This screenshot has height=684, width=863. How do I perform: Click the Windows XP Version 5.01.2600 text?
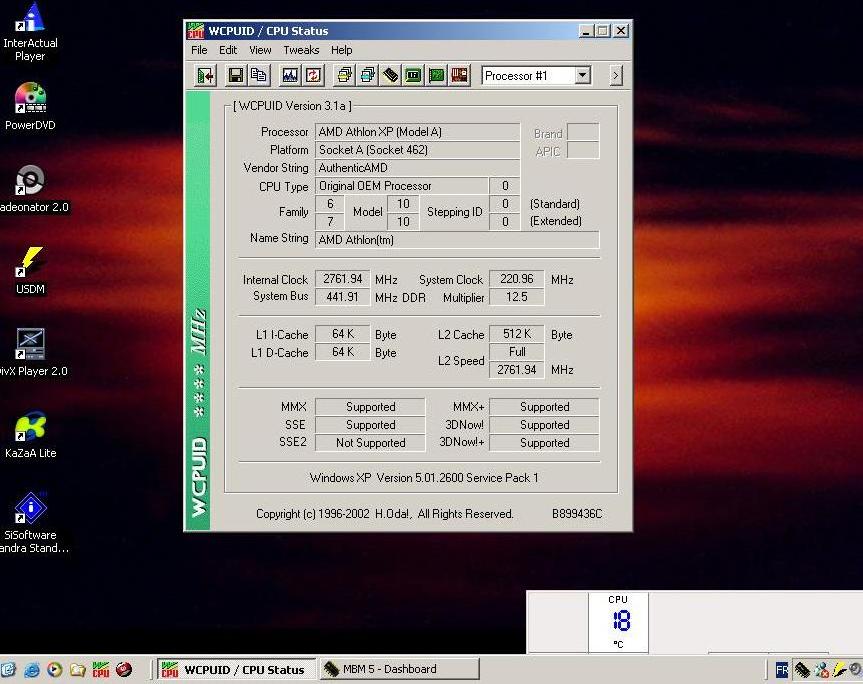coord(424,478)
